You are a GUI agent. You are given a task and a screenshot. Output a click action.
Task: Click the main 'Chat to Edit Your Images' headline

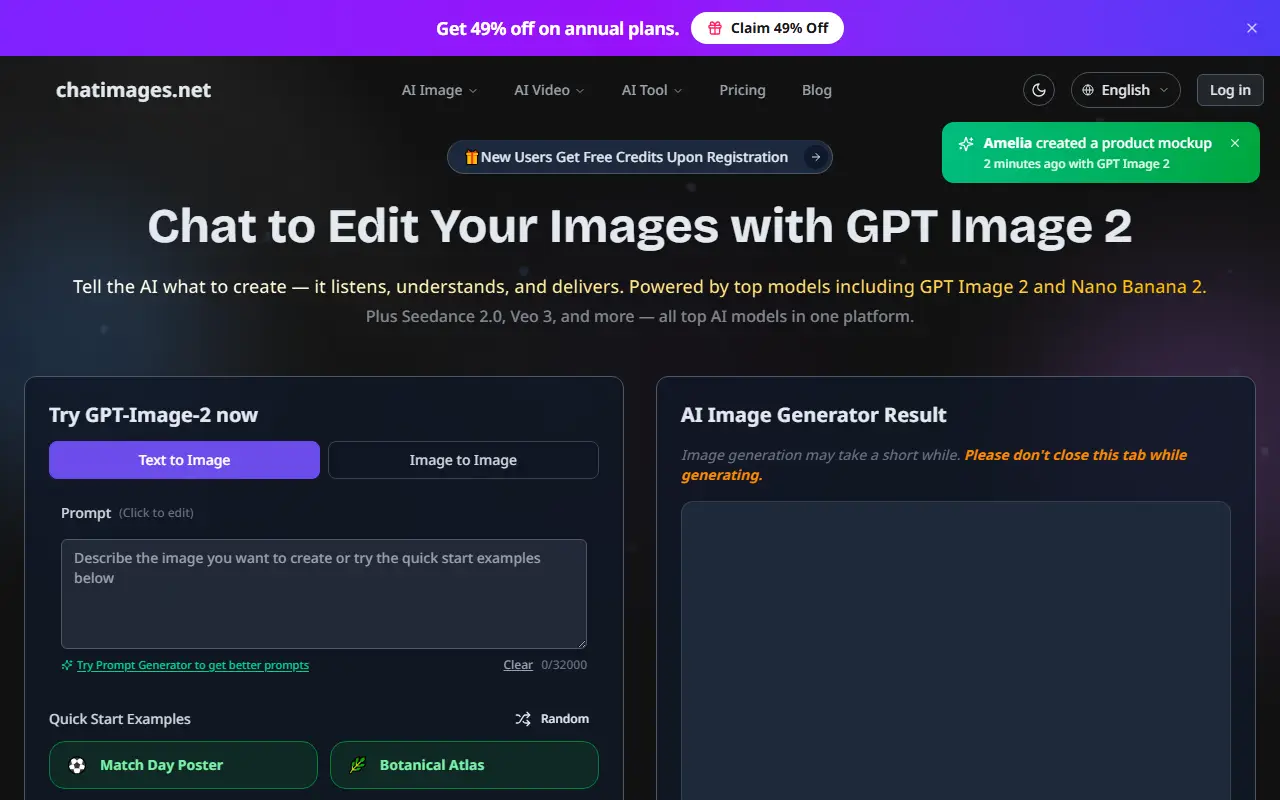tap(640, 227)
